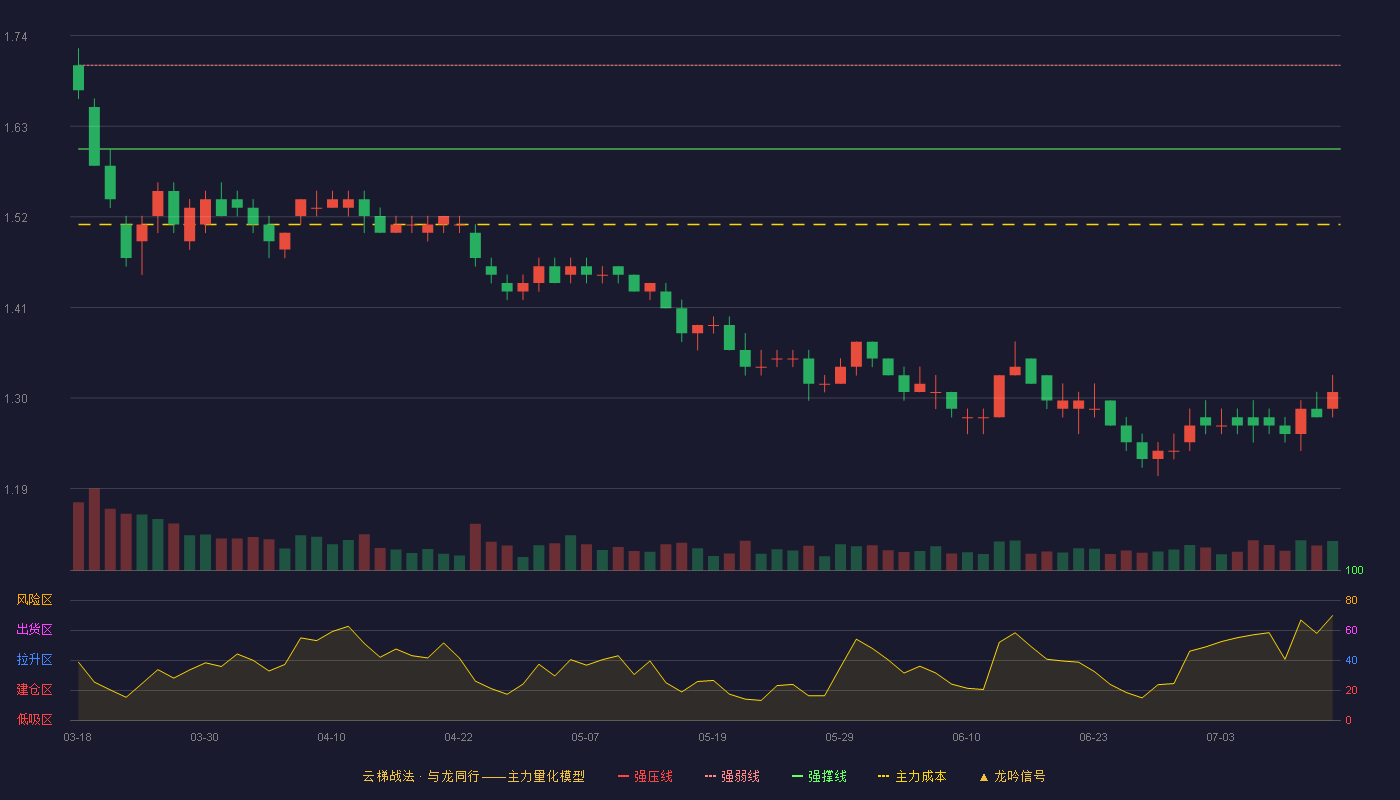Click the 06-10 date label

[966, 737]
